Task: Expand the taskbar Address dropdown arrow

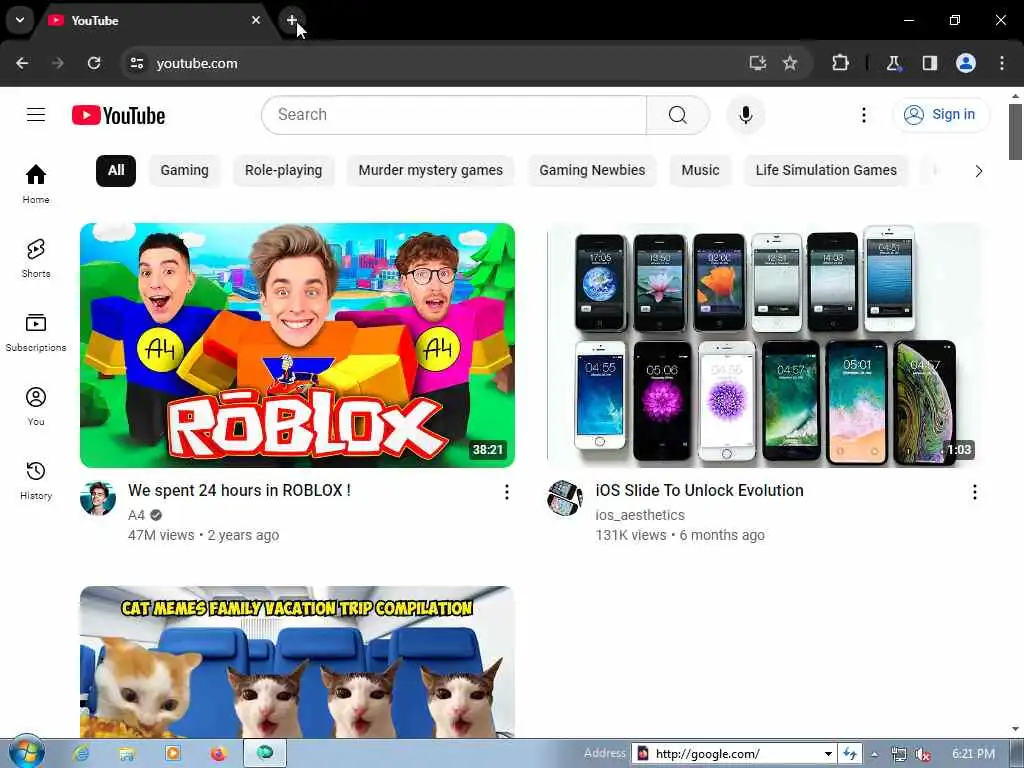Action: click(828, 754)
